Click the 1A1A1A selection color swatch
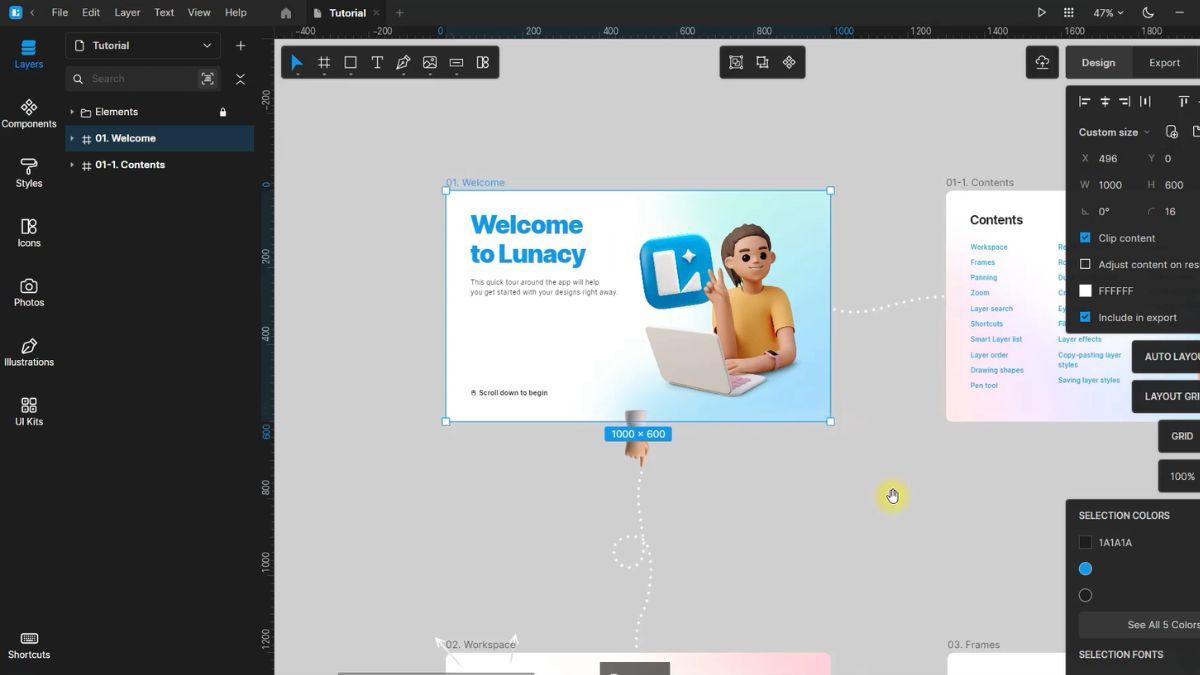This screenshot has width=1200, height=675. tap(1085, 542)
